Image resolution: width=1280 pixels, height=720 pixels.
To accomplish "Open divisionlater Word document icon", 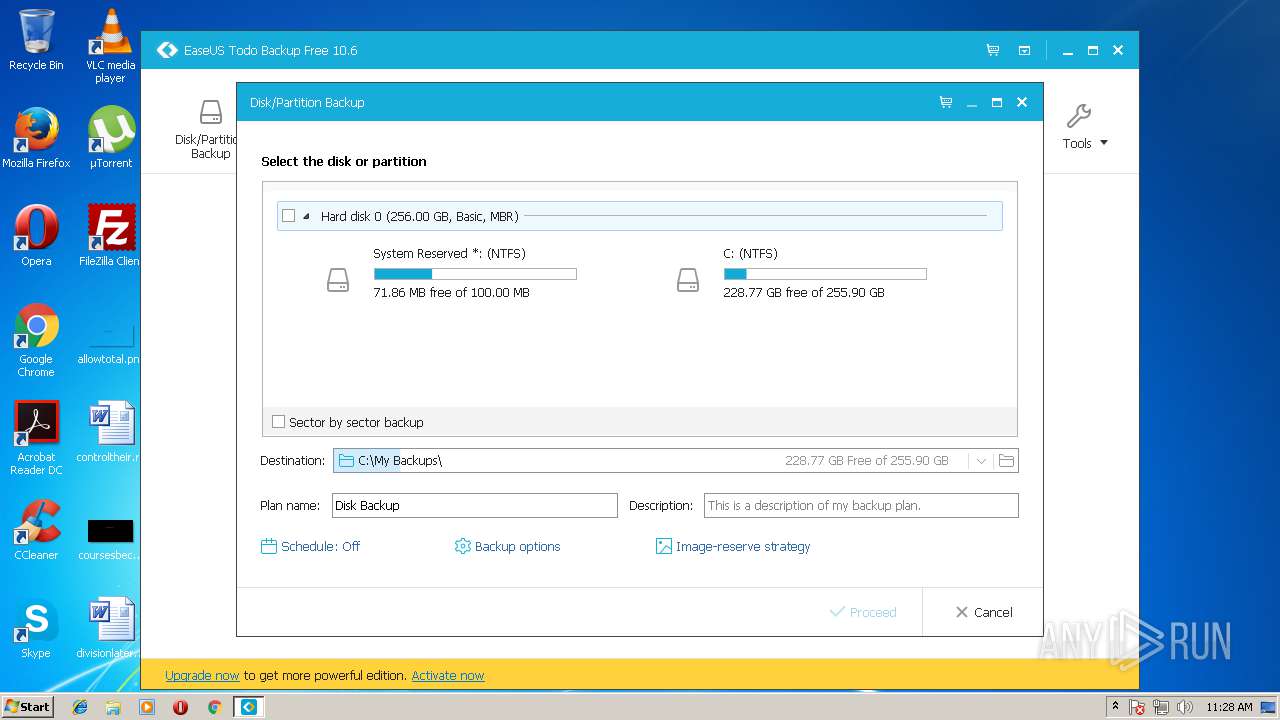I will point(110,628).
